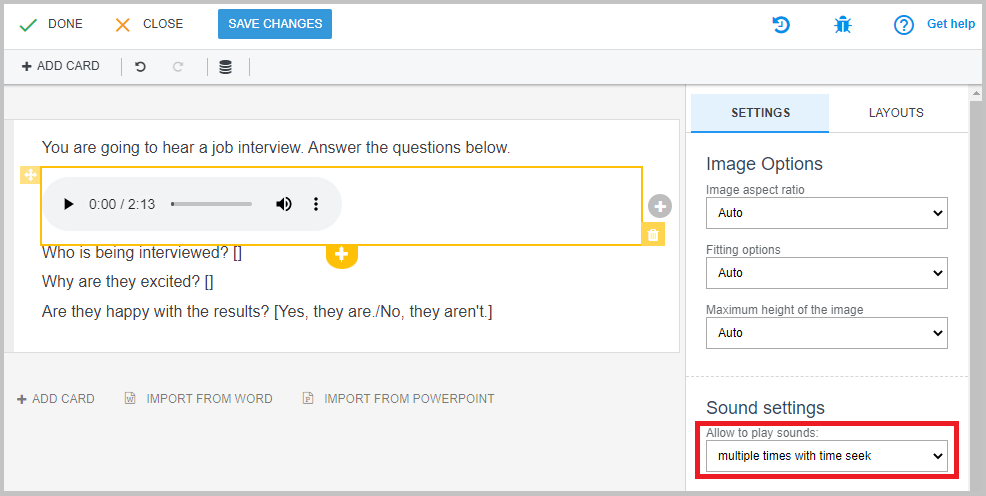Open the database stack icon
The image size is (986, 496).
[225, 67]
